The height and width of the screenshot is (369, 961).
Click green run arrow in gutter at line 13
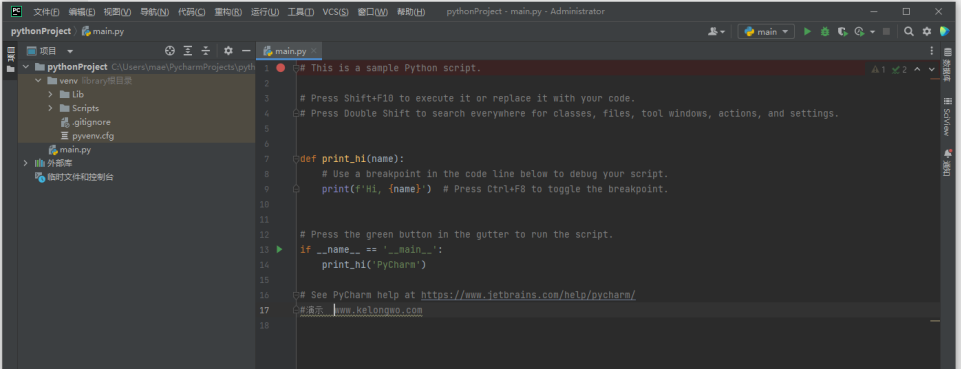tap(279, 249)
